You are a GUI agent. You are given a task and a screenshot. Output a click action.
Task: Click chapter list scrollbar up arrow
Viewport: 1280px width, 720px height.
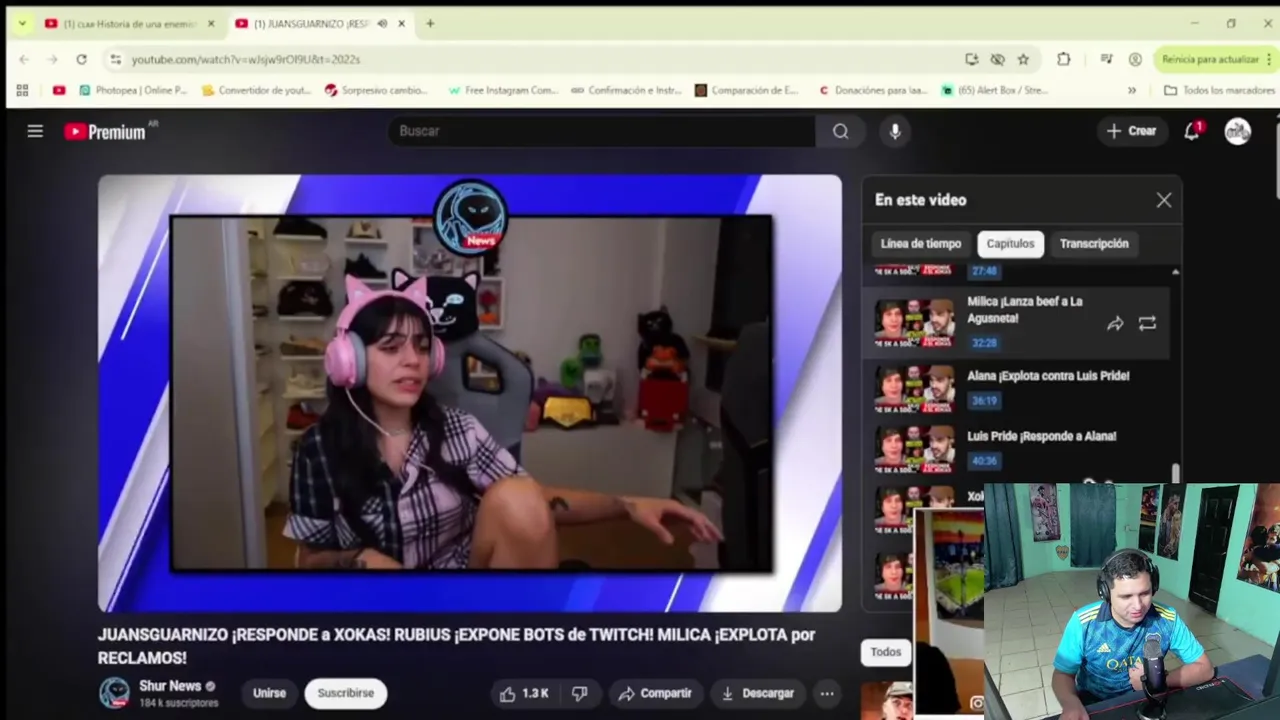pyautogui.click(x=1175, y=272)
